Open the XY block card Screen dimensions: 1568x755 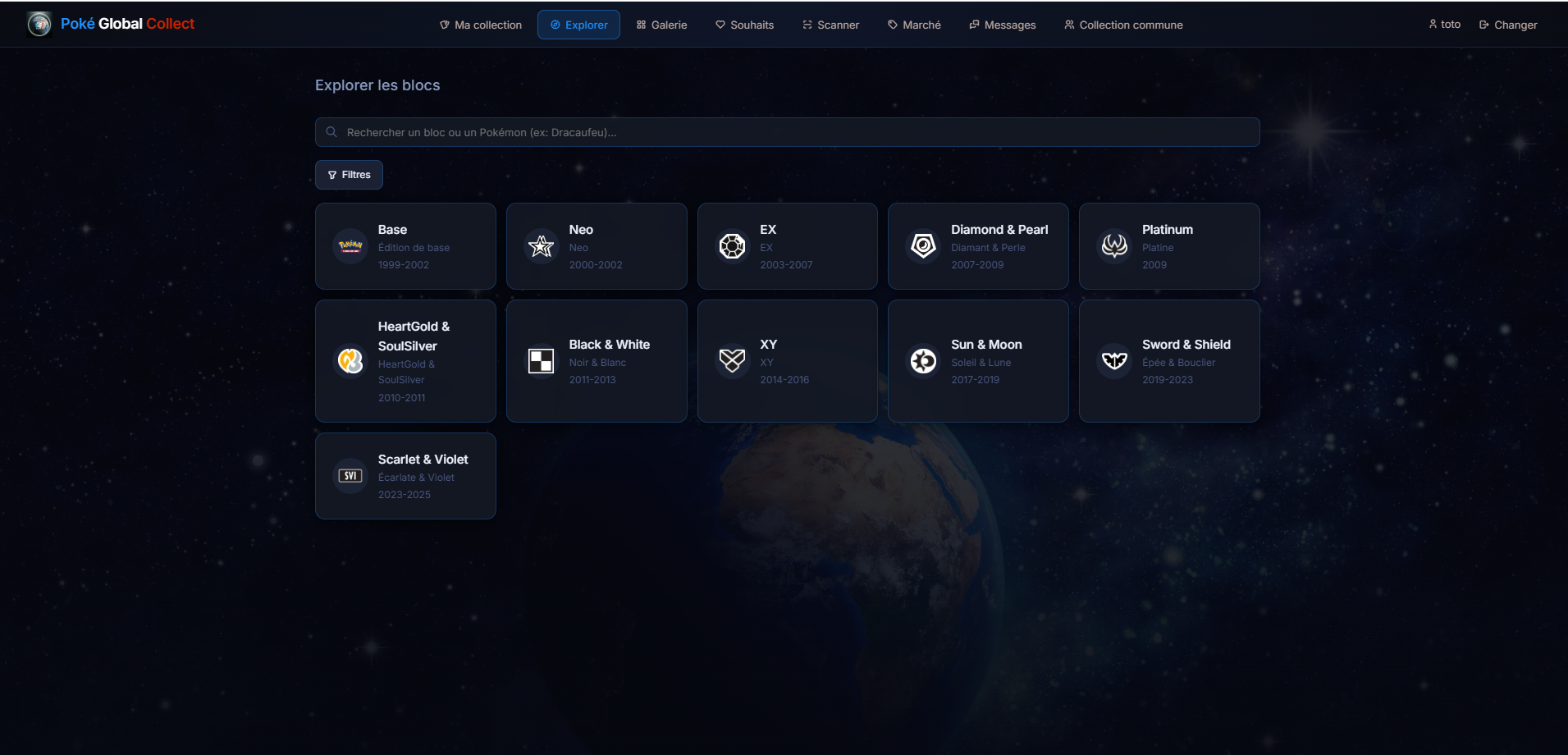pos(788,361)
